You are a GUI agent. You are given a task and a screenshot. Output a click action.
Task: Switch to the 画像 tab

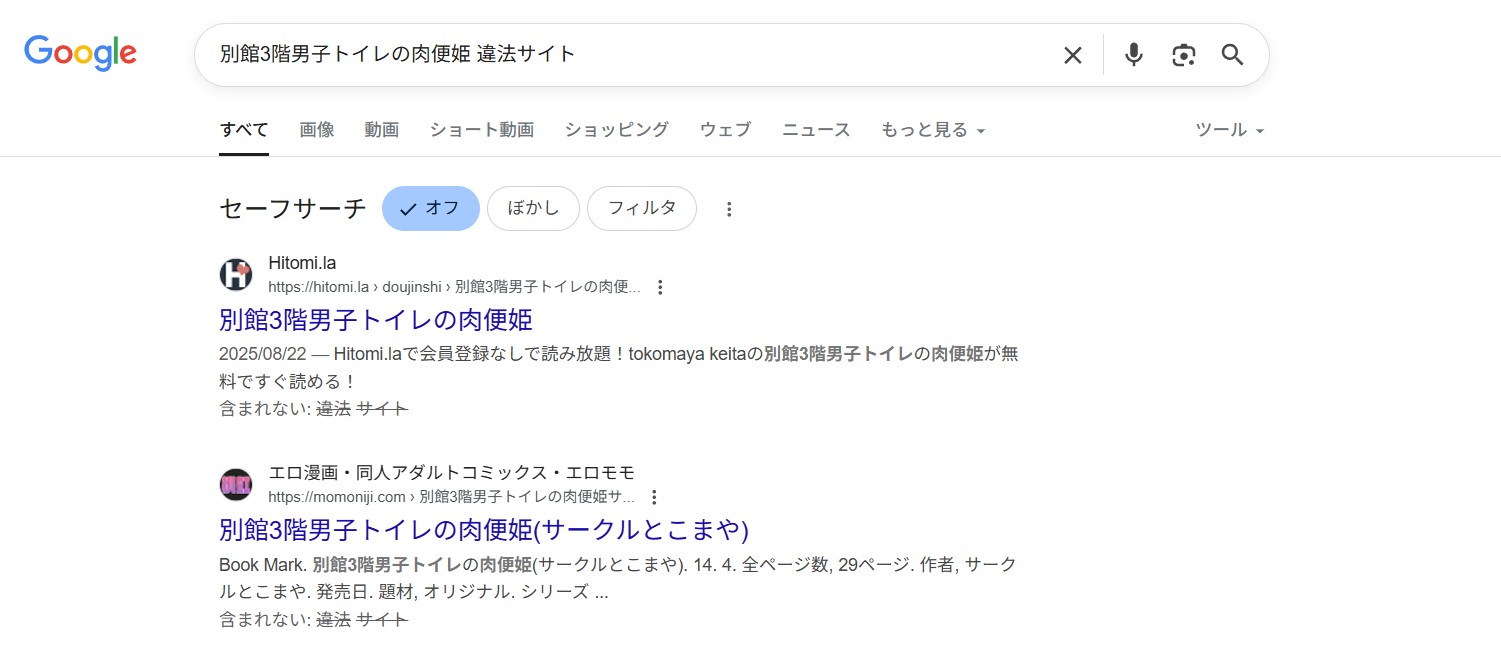tap(316, 129)
